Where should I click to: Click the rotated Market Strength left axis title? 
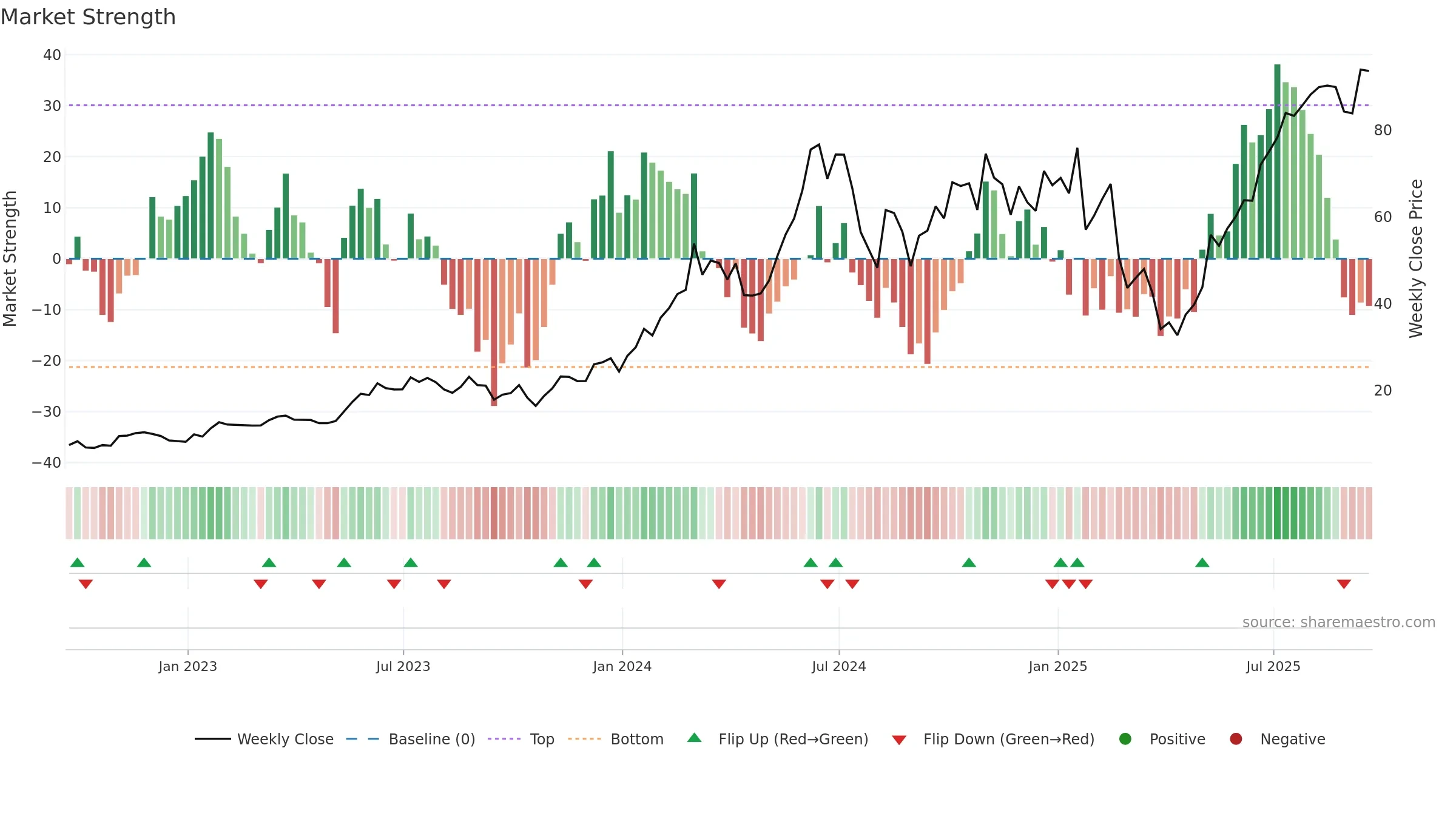coord(10,258)
